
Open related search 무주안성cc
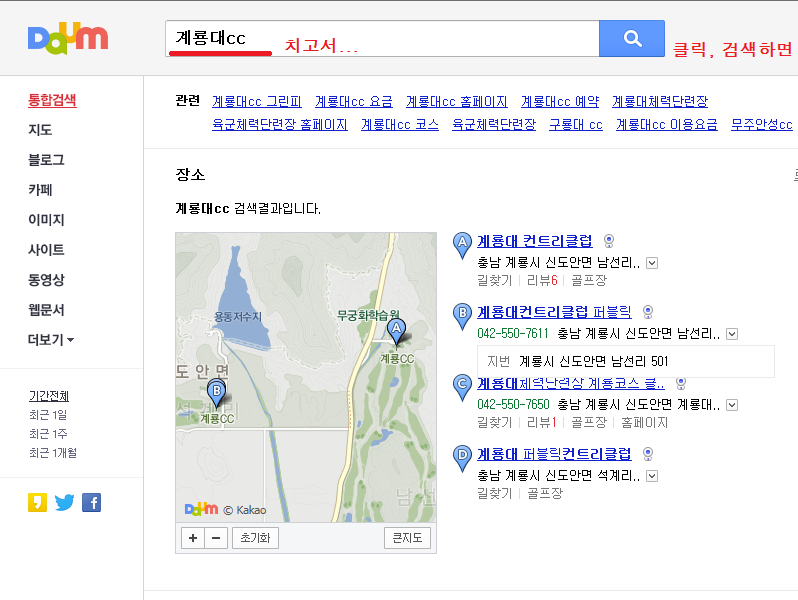761,124
